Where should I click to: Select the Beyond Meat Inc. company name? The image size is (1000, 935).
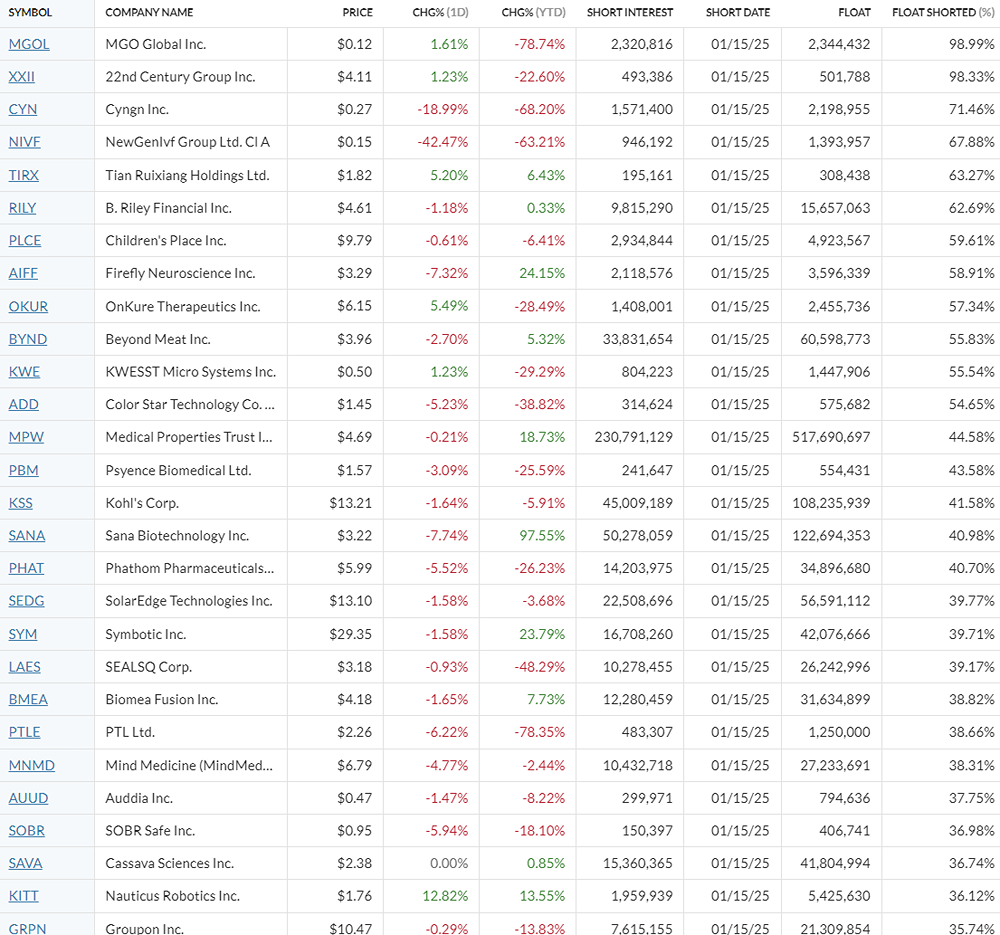pyautogui.click(x=158, y=339)
